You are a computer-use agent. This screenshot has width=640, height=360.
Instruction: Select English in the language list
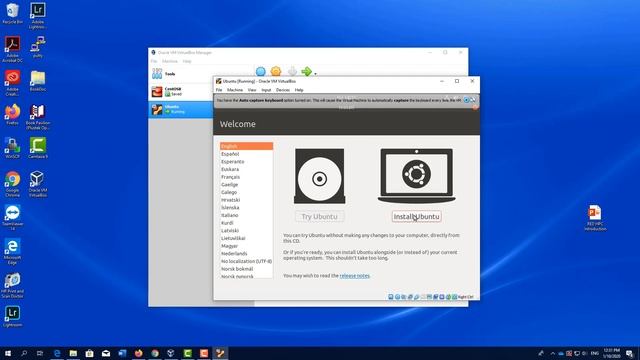coord(246,146)
